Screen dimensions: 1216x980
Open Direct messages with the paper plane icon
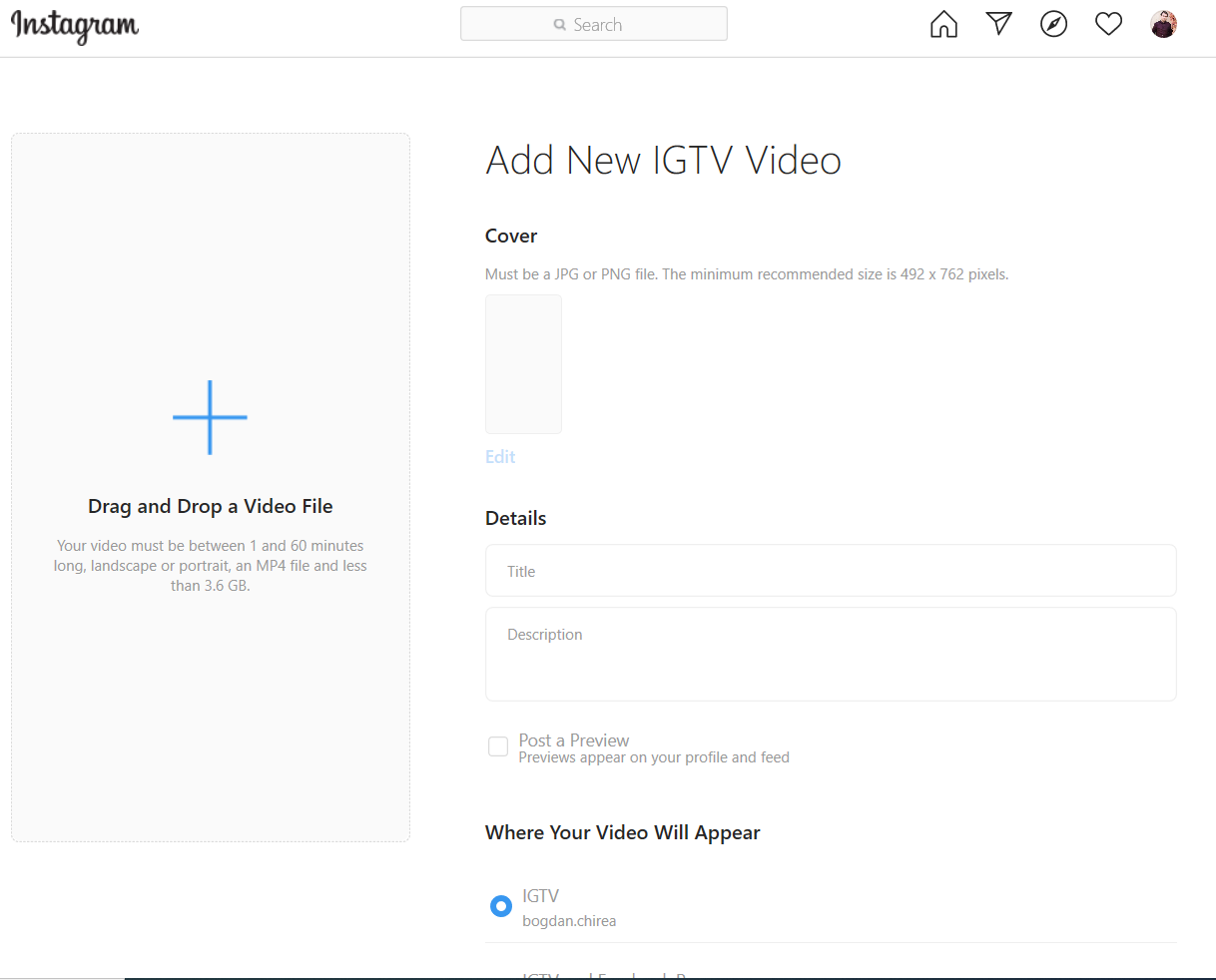tap(998, 23)
